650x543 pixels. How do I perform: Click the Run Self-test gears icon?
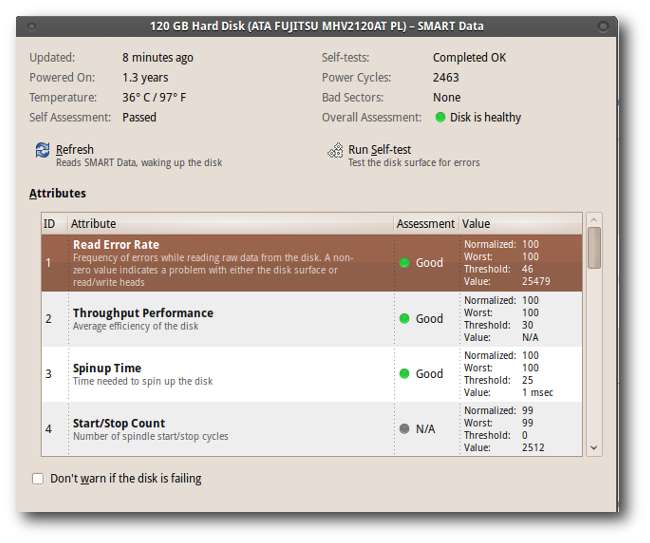point(335,150)
